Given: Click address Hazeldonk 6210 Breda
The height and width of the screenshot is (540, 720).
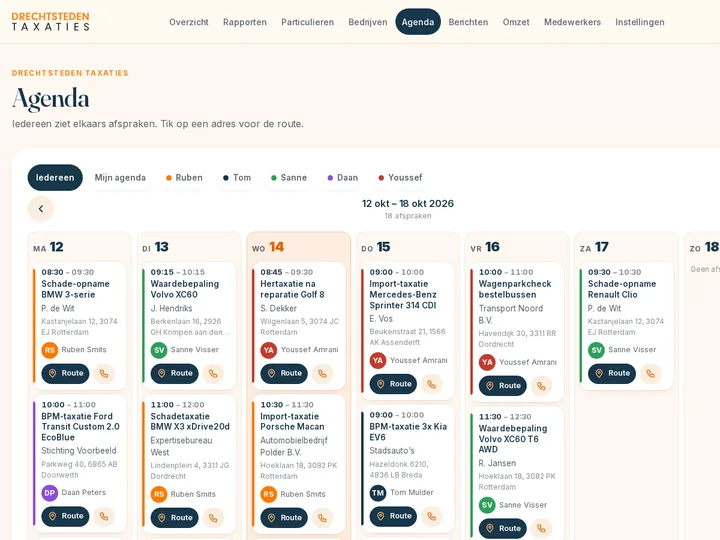Looking at the screenshot, I should pos(399,470).
